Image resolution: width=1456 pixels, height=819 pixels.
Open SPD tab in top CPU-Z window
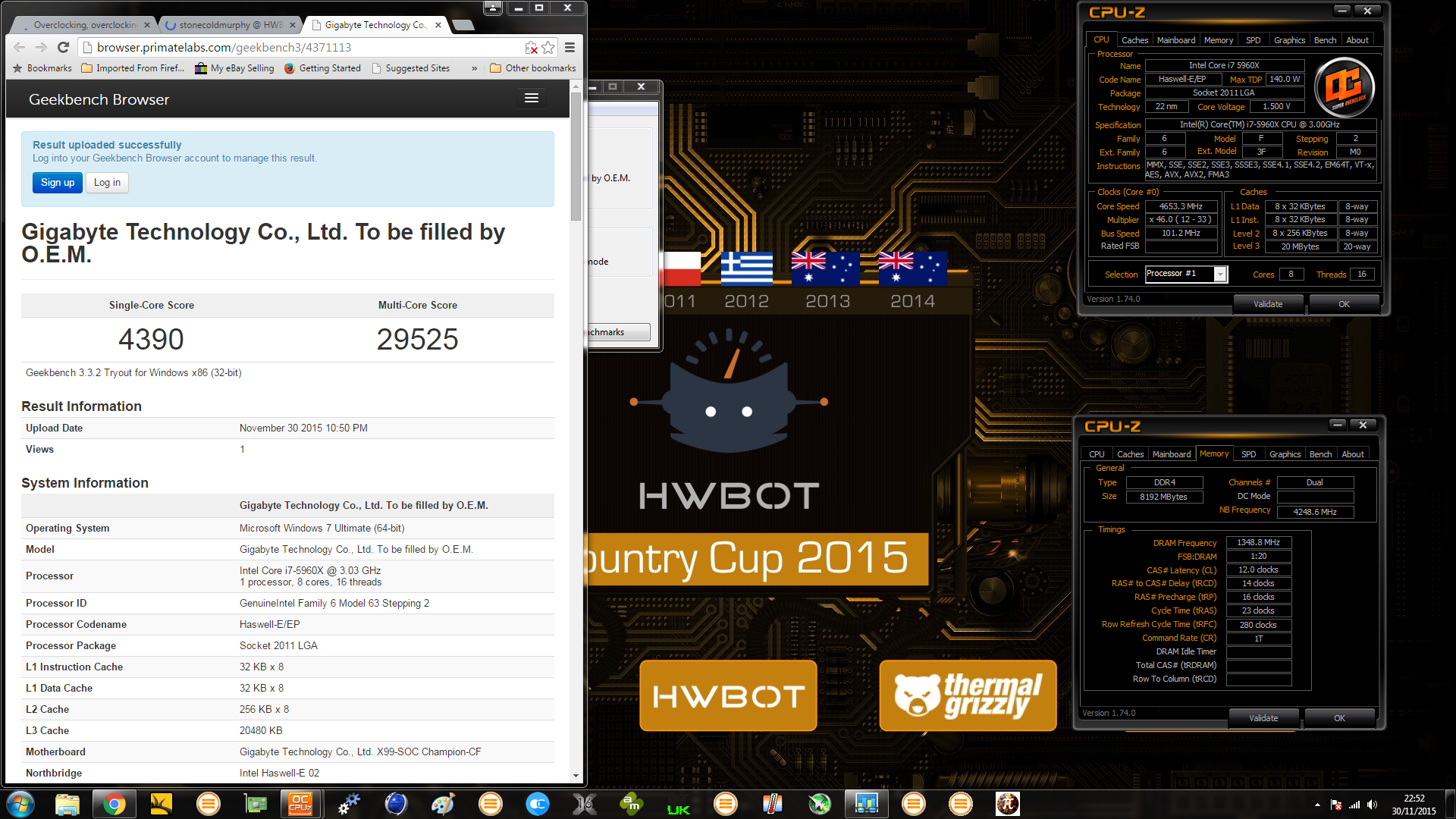(1253, 40)
